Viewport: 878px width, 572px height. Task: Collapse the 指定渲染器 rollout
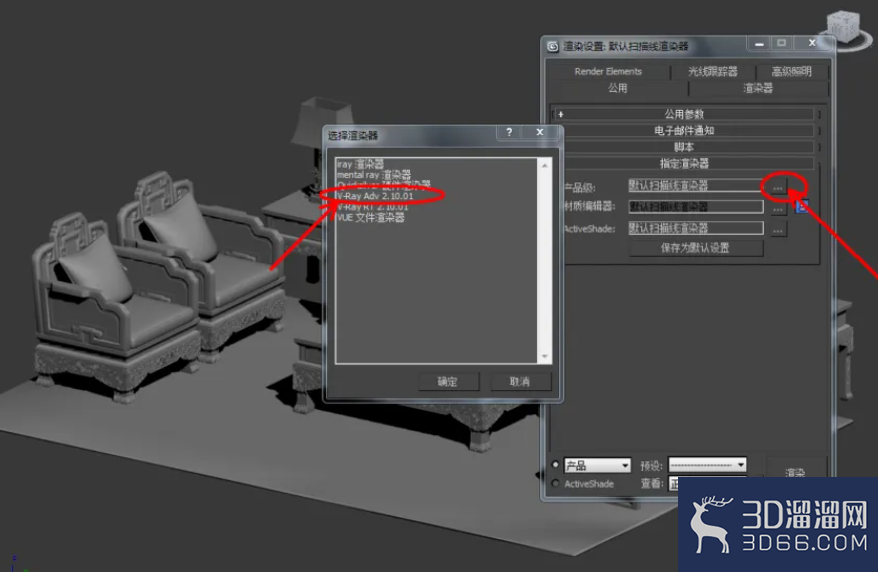point(684,163)
